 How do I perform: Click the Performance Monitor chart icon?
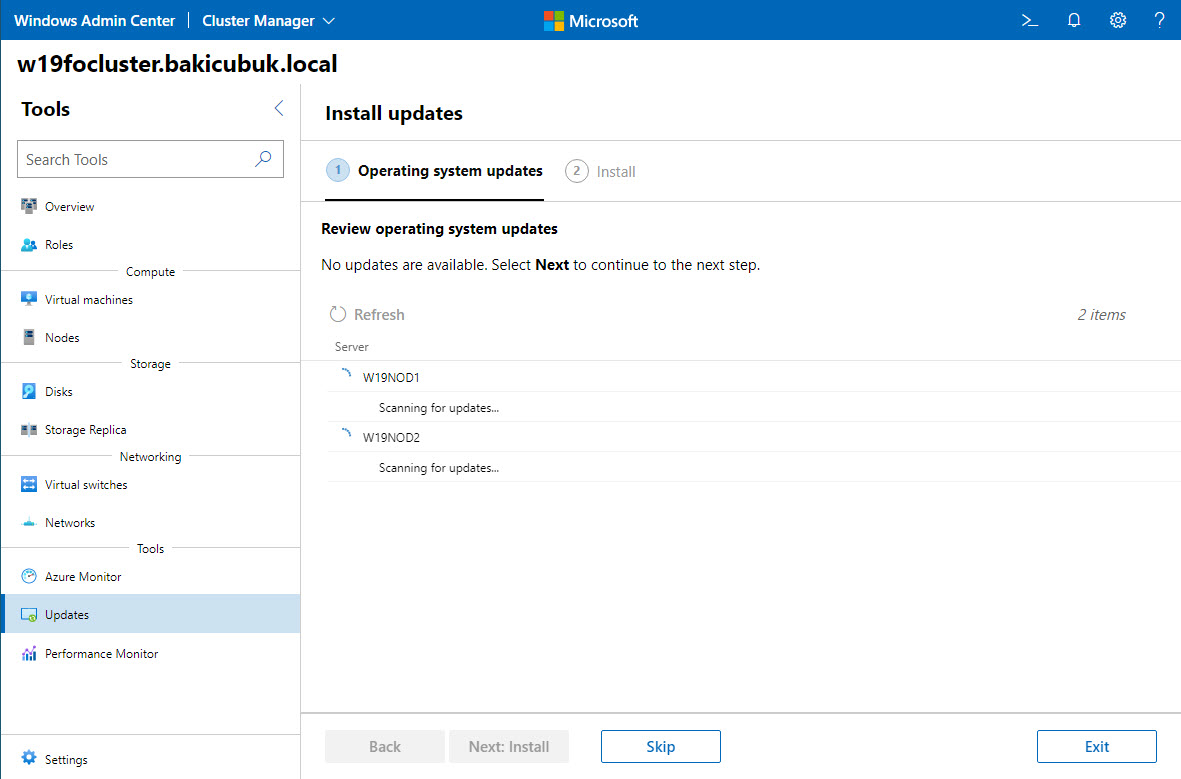coord(29,653)
